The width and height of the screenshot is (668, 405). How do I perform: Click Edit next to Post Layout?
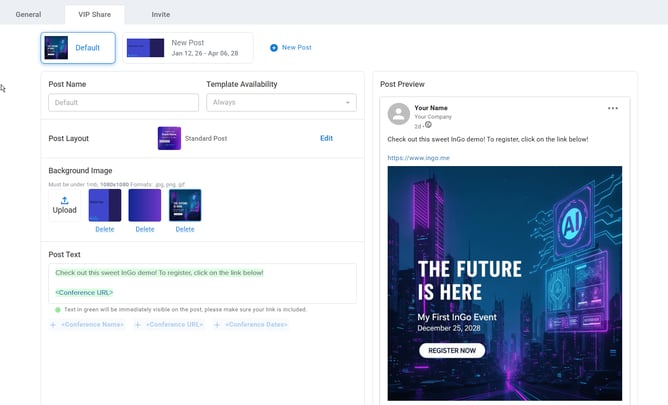point(326,138)
